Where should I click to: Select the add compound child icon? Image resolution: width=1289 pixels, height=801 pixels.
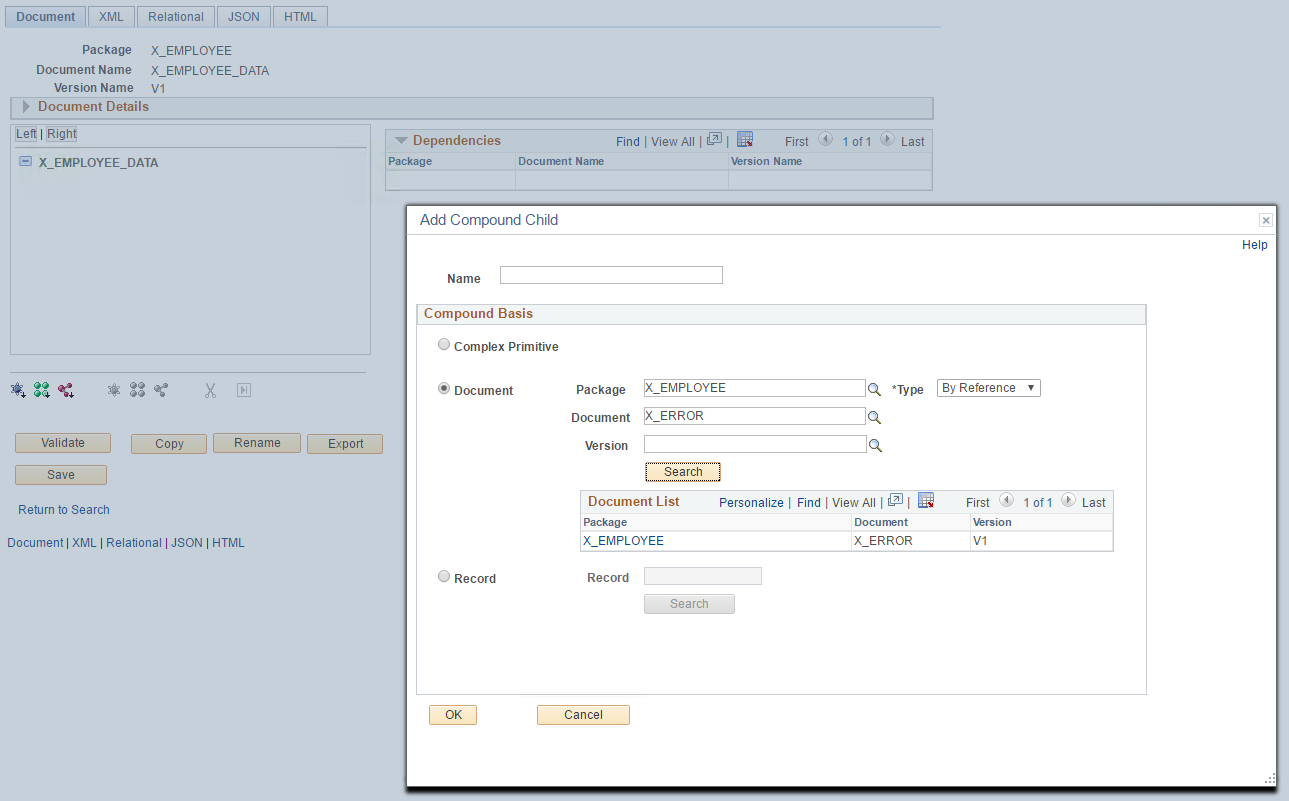click(x=17, y=389)
